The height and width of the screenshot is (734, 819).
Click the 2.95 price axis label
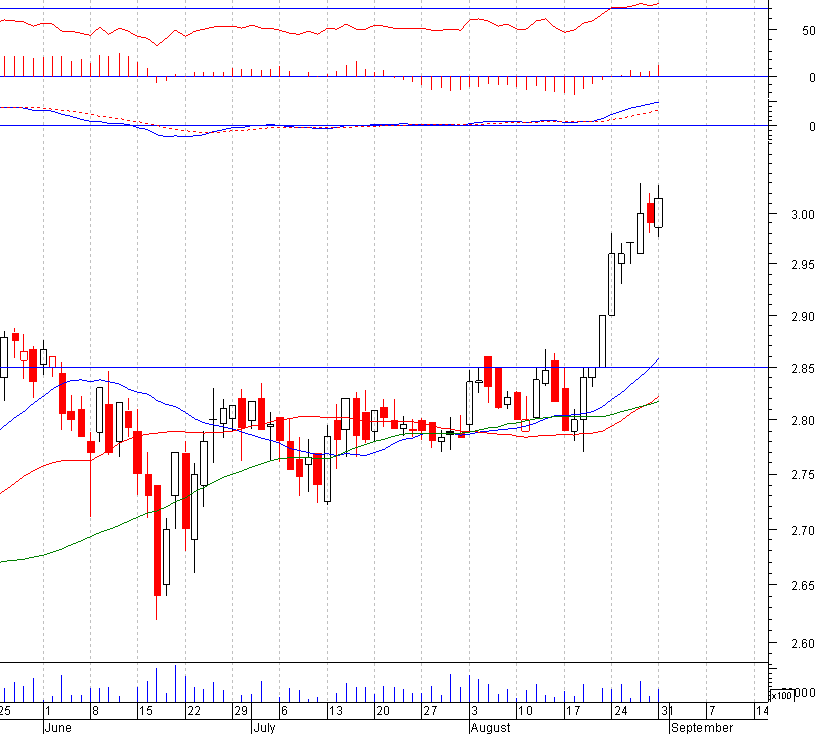click(x=802, y=265)
